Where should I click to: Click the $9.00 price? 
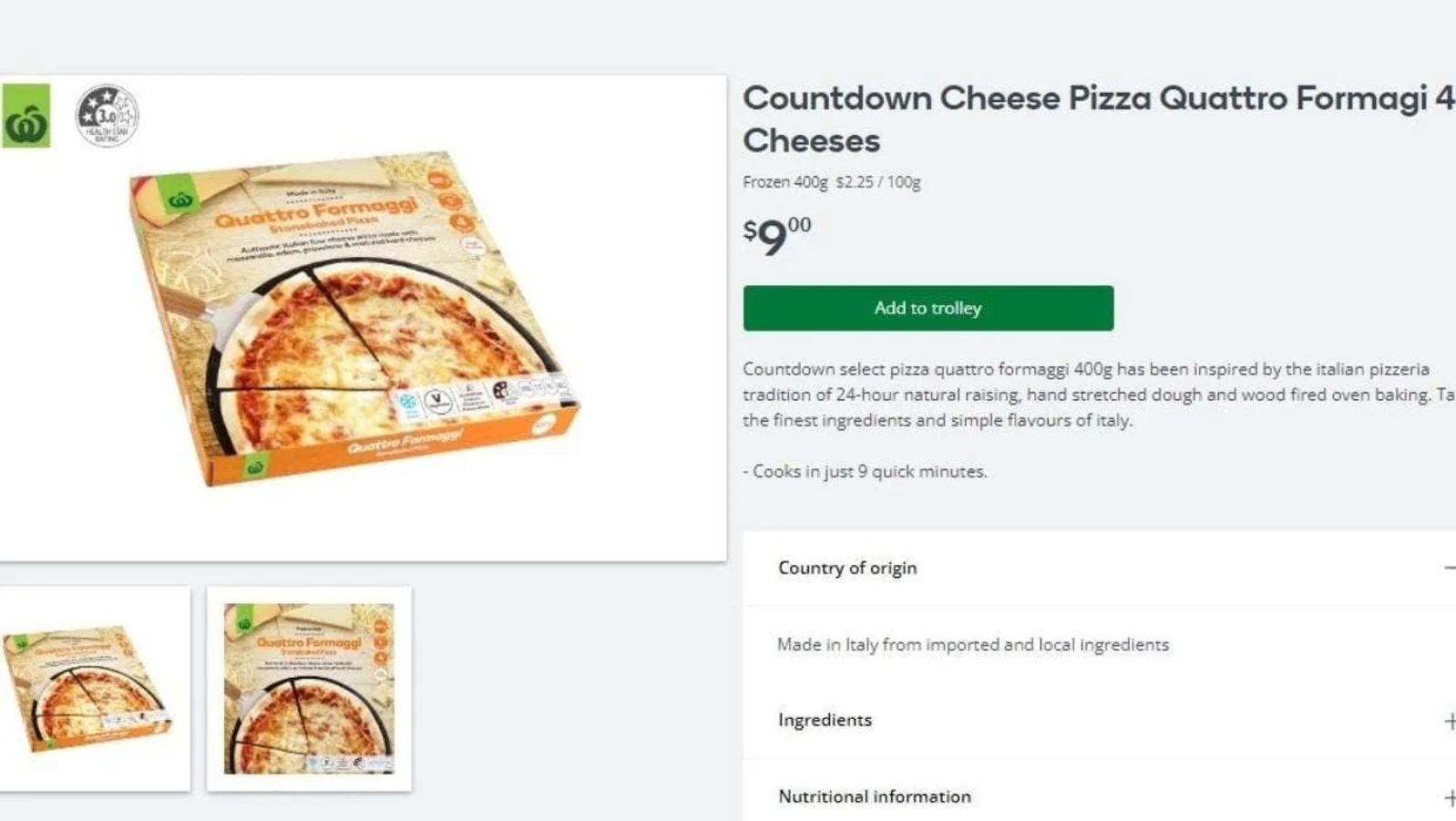pyautogui.click(x=776, y=235)
